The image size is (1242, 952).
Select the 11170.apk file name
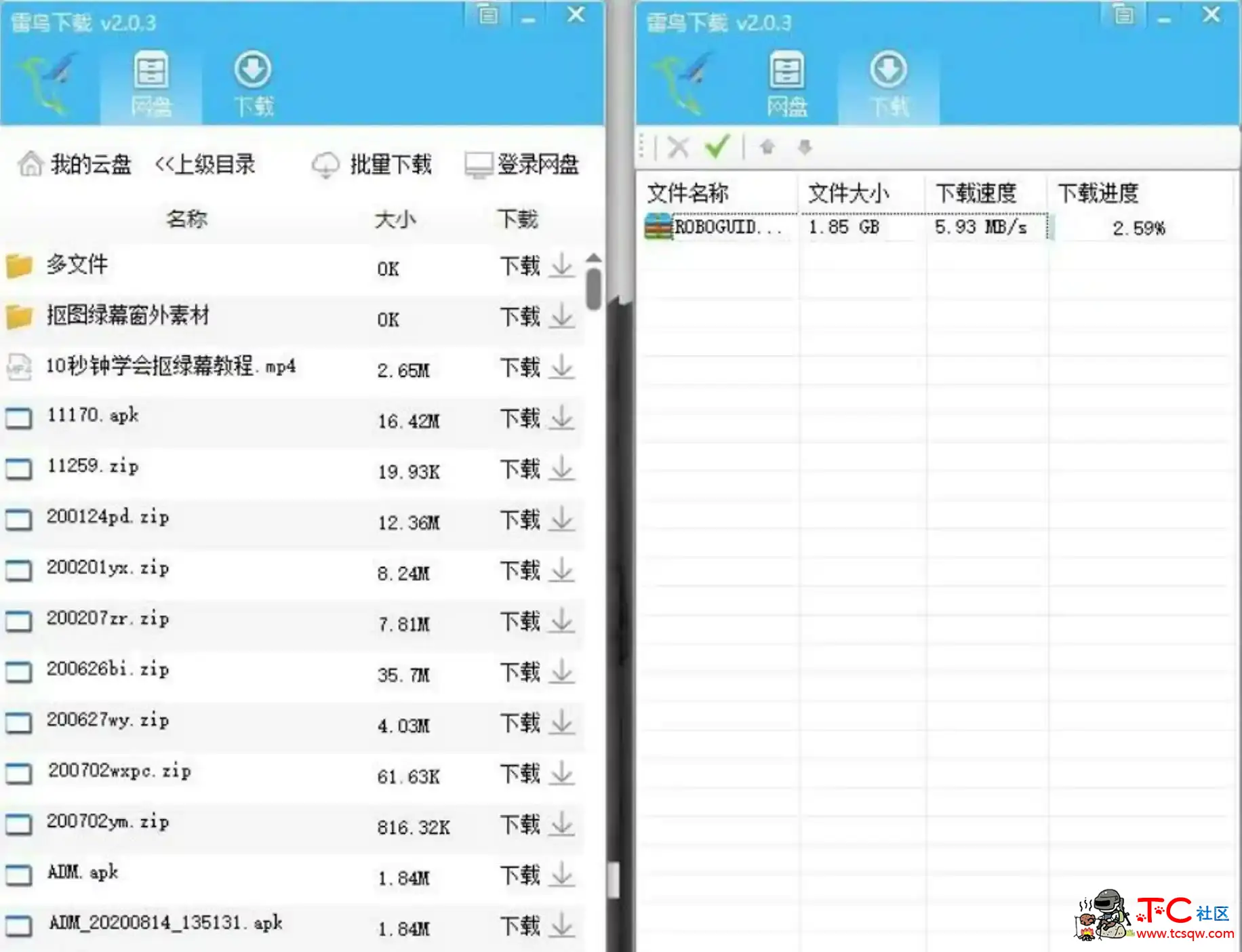click(x=92, y=415)
